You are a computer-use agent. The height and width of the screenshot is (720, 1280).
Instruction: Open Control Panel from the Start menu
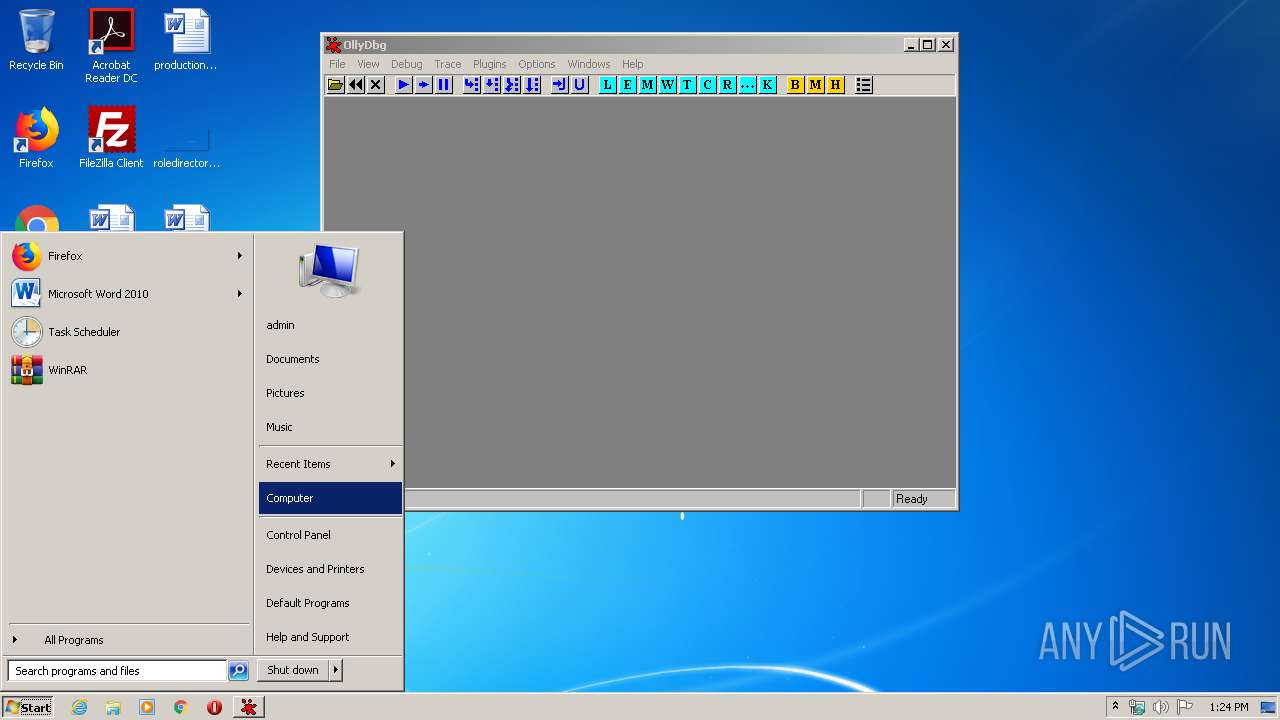[x=330, y=535]
